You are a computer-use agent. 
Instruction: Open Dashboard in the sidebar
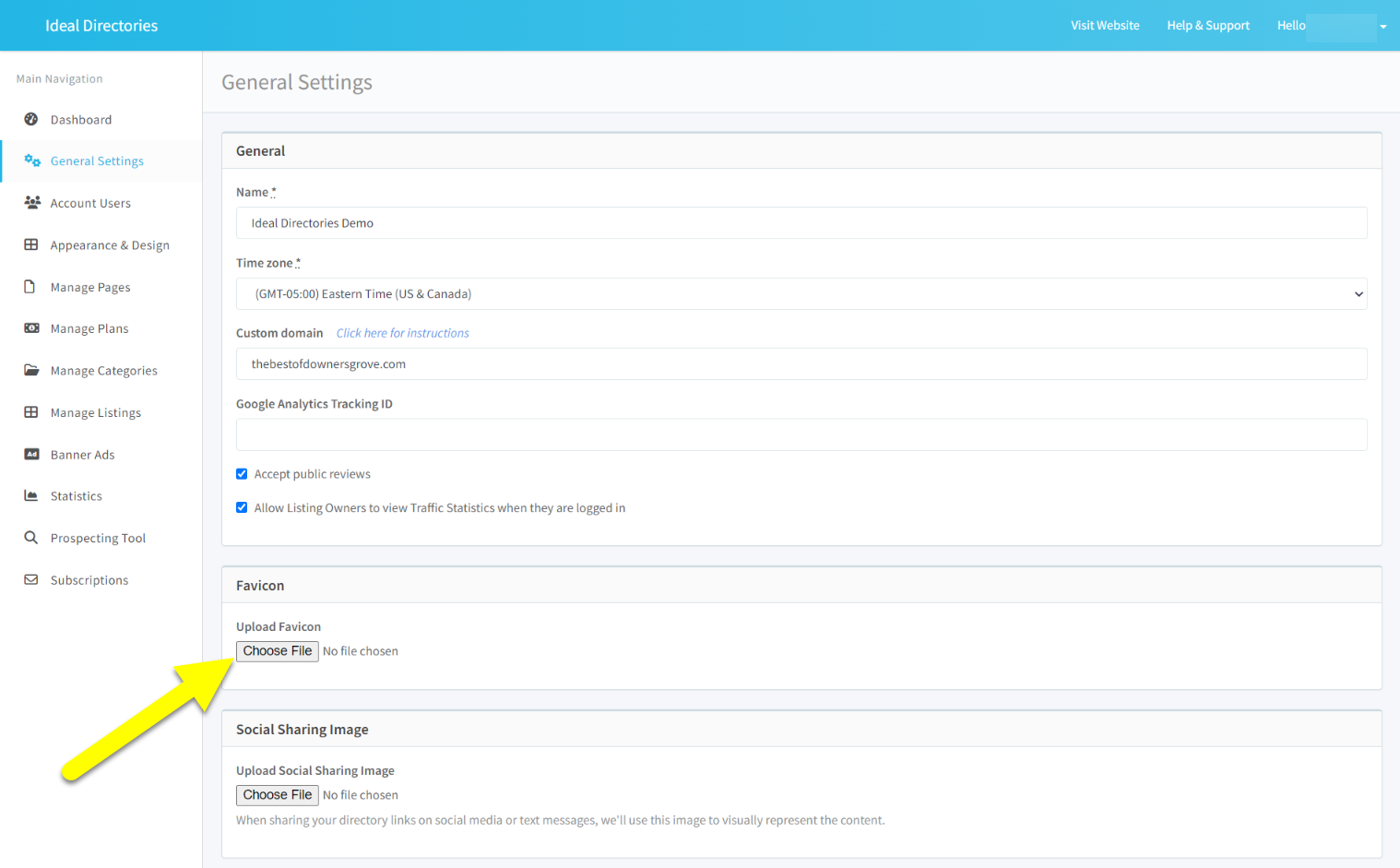[81, 120]
